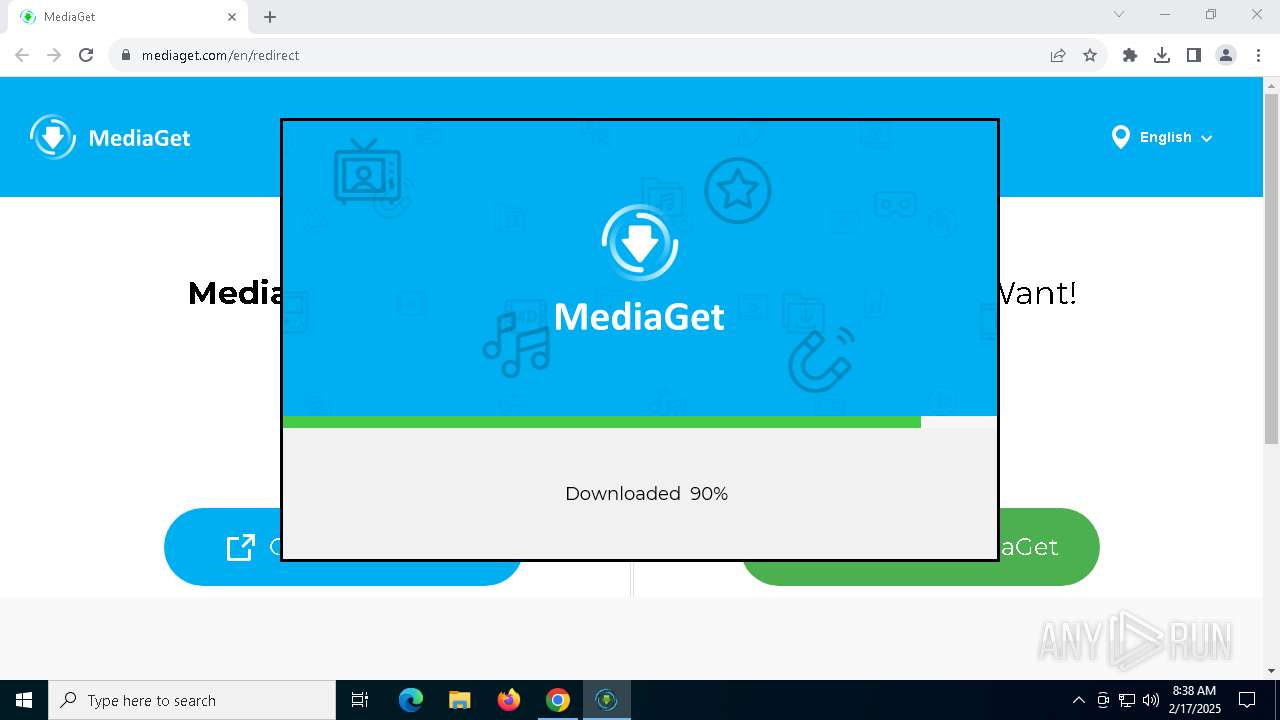This screenshot has height=720, width=1280.
Task: Open the Chrome downloads icon
Action: point(1162,55)
